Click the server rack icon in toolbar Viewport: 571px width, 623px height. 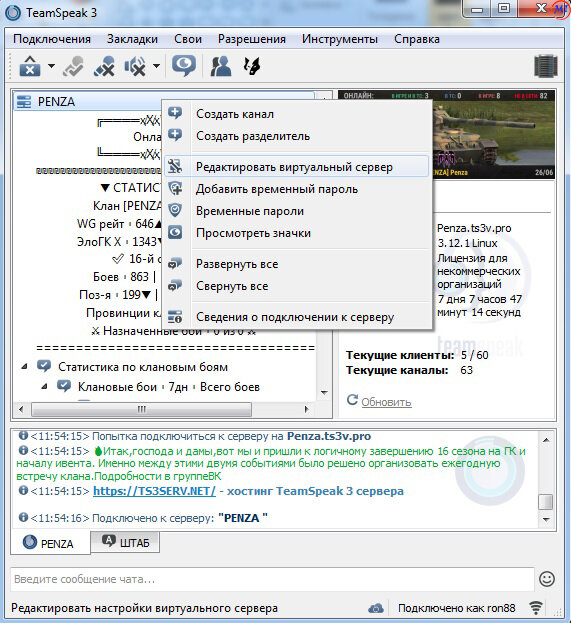click(x=546, y=66)
